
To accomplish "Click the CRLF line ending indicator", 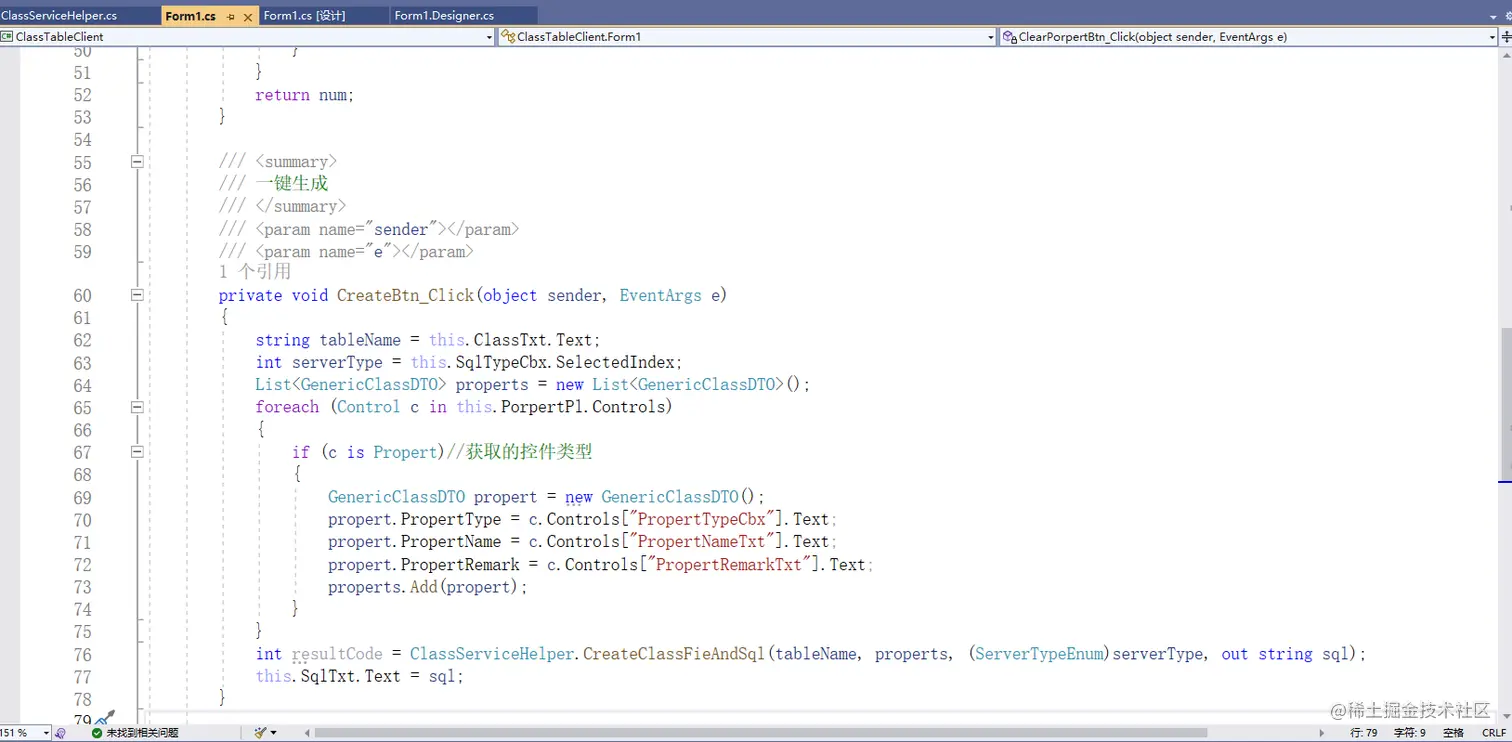I will click(1494, 733).
